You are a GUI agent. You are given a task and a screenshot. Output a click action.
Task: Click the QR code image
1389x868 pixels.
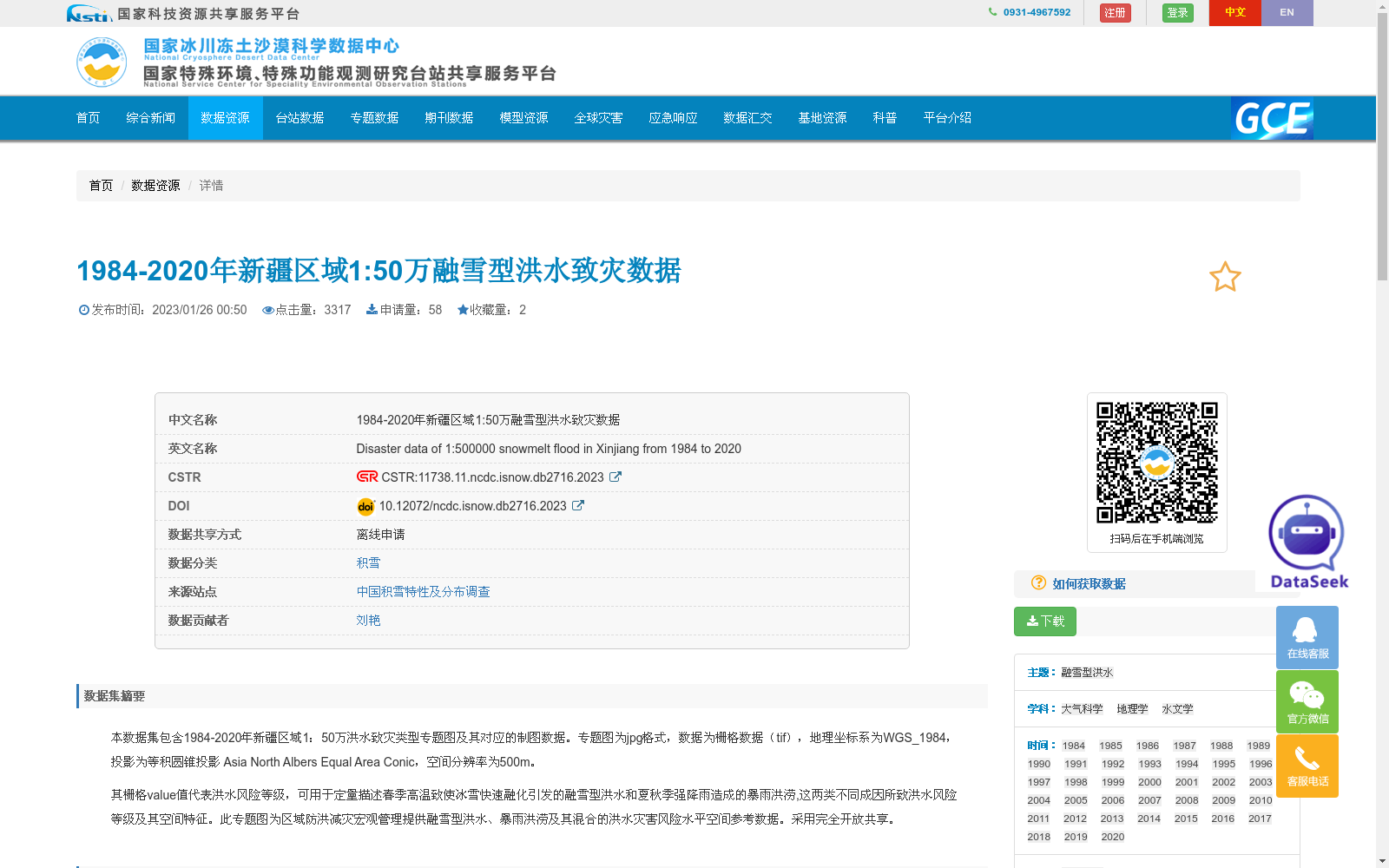pyautogui.click(x=1156, y=462)
